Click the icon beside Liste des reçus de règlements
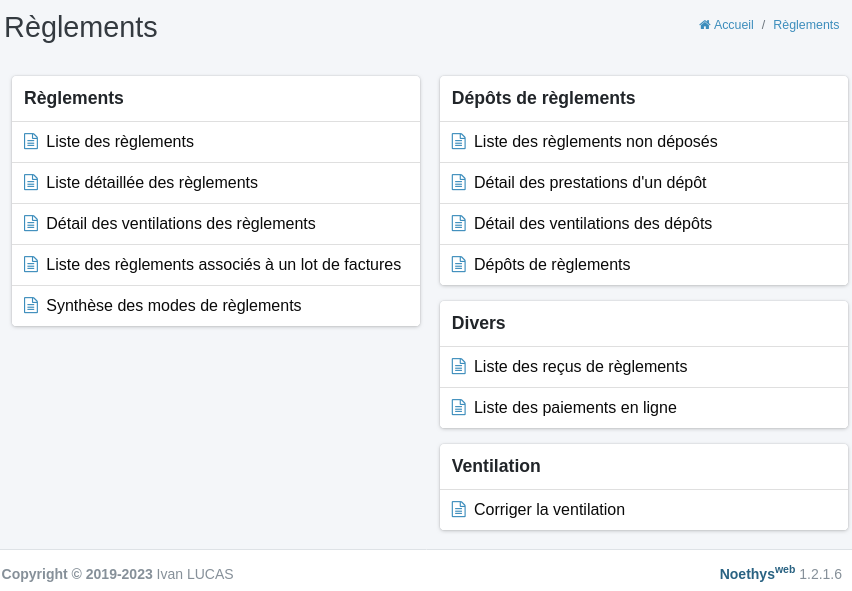This screenshot has width=852, height=591. click(459, 366)
